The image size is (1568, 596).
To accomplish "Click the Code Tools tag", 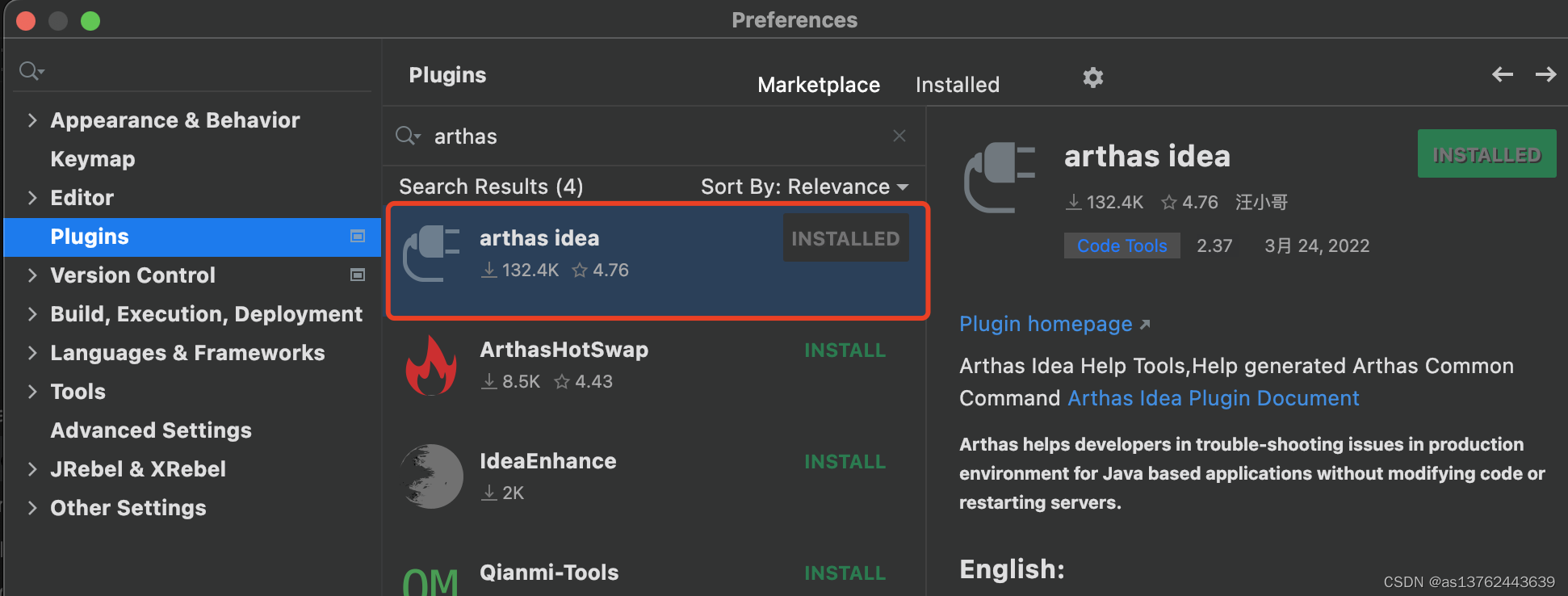I will (1121, 246).
